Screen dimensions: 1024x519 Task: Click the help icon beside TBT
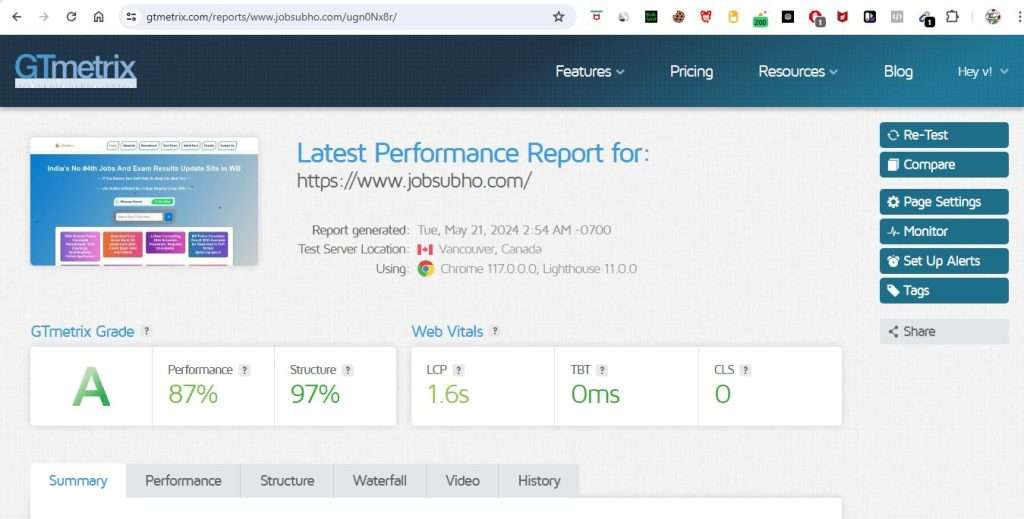pos(602,370)
